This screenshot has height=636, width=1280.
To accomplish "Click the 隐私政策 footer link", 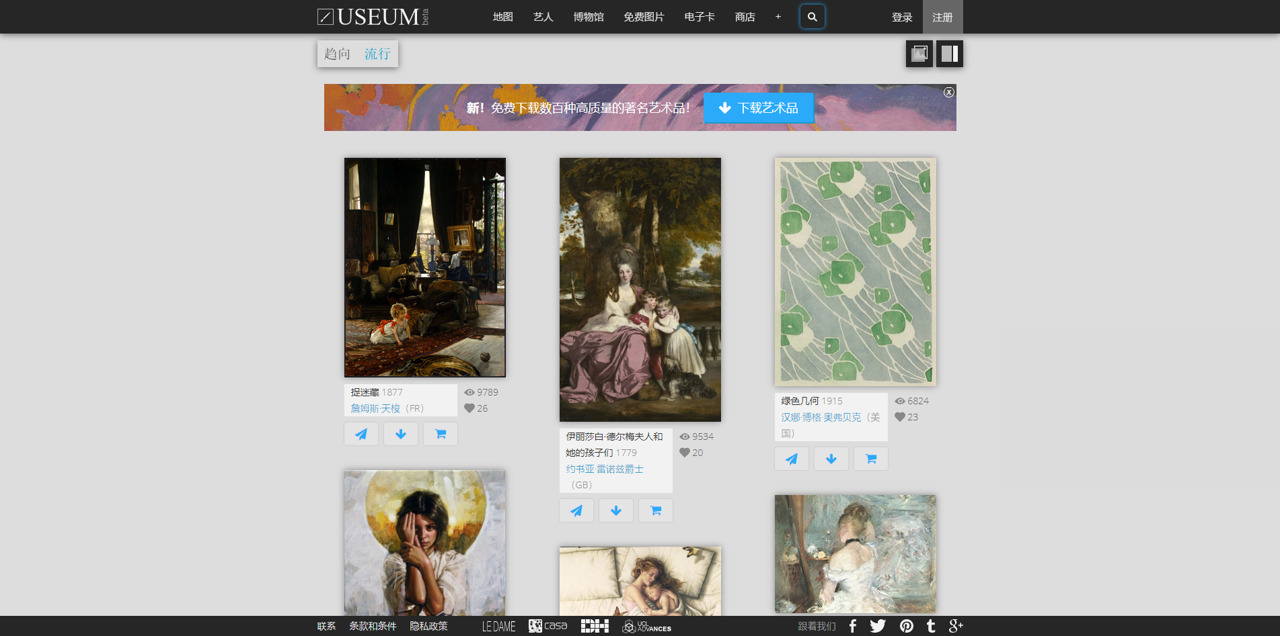I will coord(429,626).
